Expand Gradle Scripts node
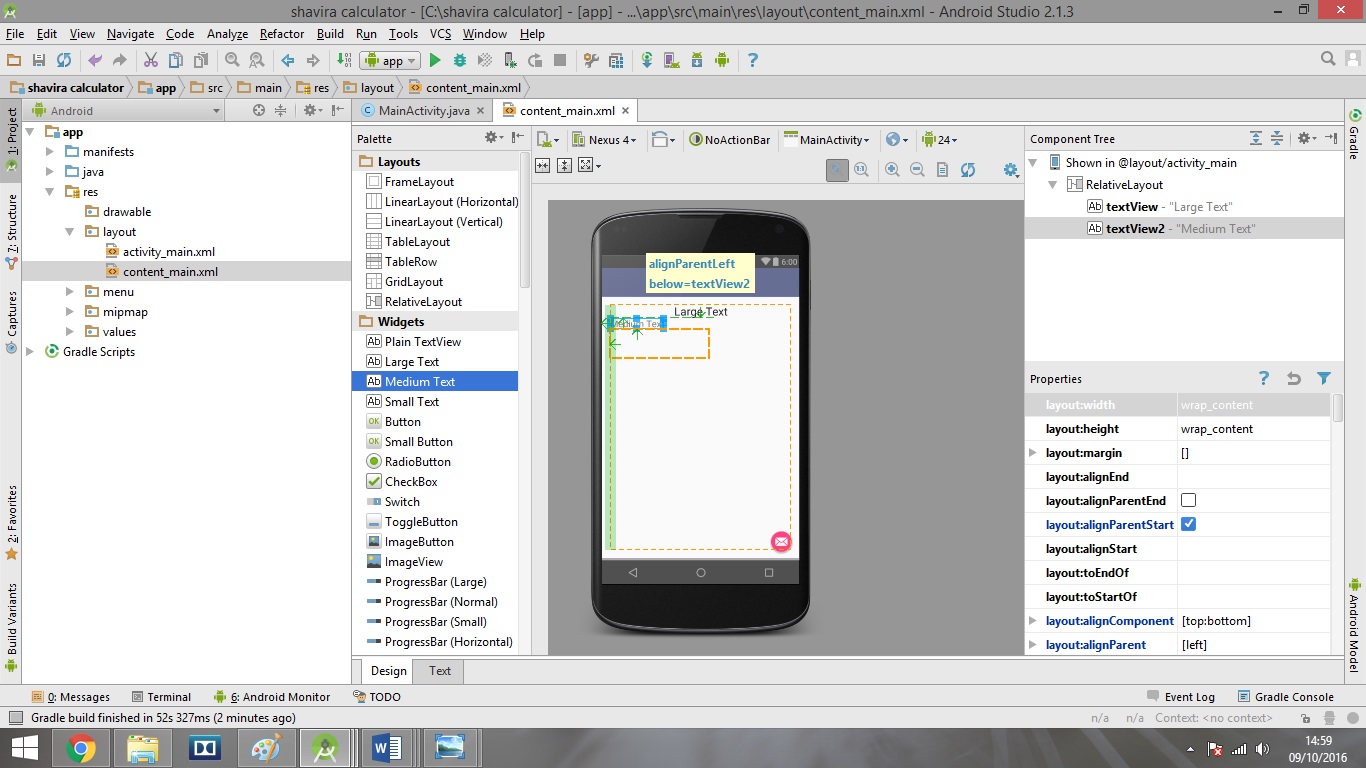1366x768 pixels. [30, 352]
